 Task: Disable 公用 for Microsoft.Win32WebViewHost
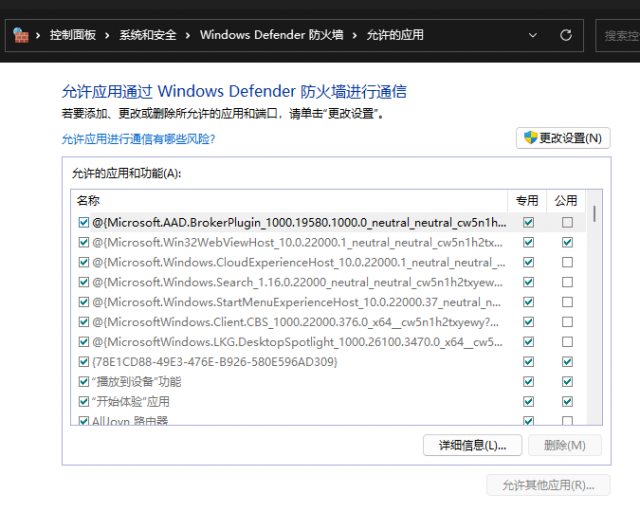(x=567, y=242)
